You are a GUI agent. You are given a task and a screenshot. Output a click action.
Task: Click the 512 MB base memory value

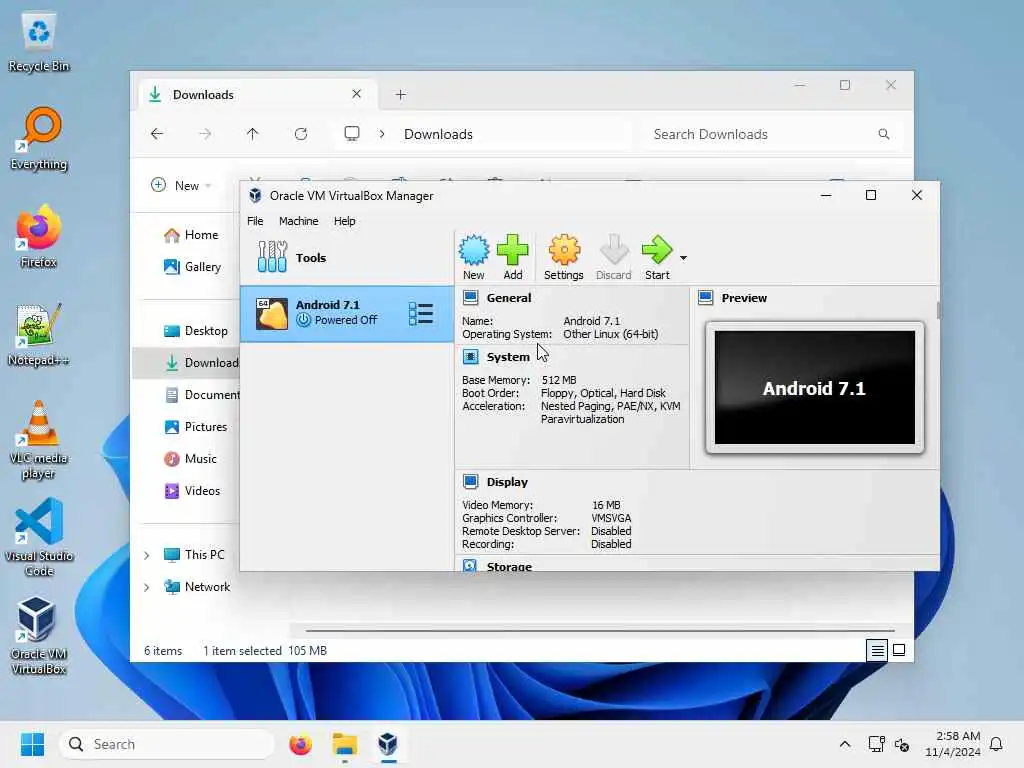click(x=559, y=380)
